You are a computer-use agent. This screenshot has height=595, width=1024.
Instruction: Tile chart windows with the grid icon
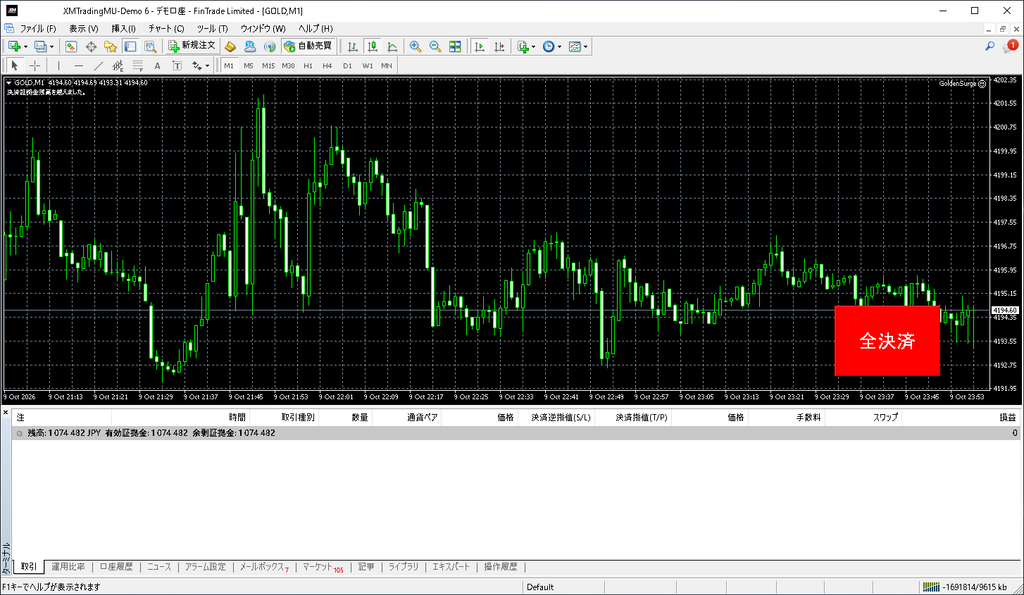(455, 46)
